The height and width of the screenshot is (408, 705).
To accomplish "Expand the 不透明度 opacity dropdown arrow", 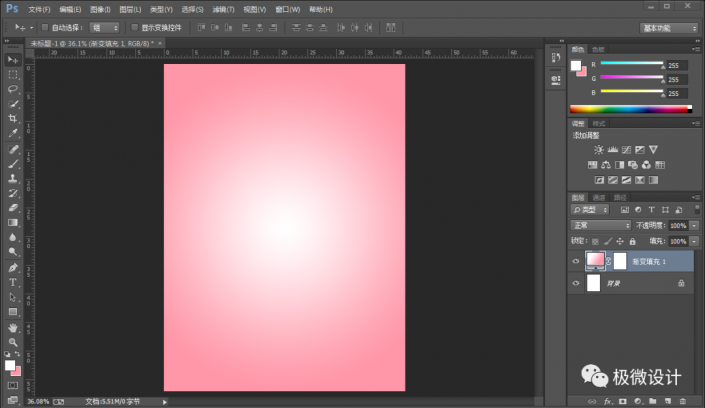I will pos(692,226).
